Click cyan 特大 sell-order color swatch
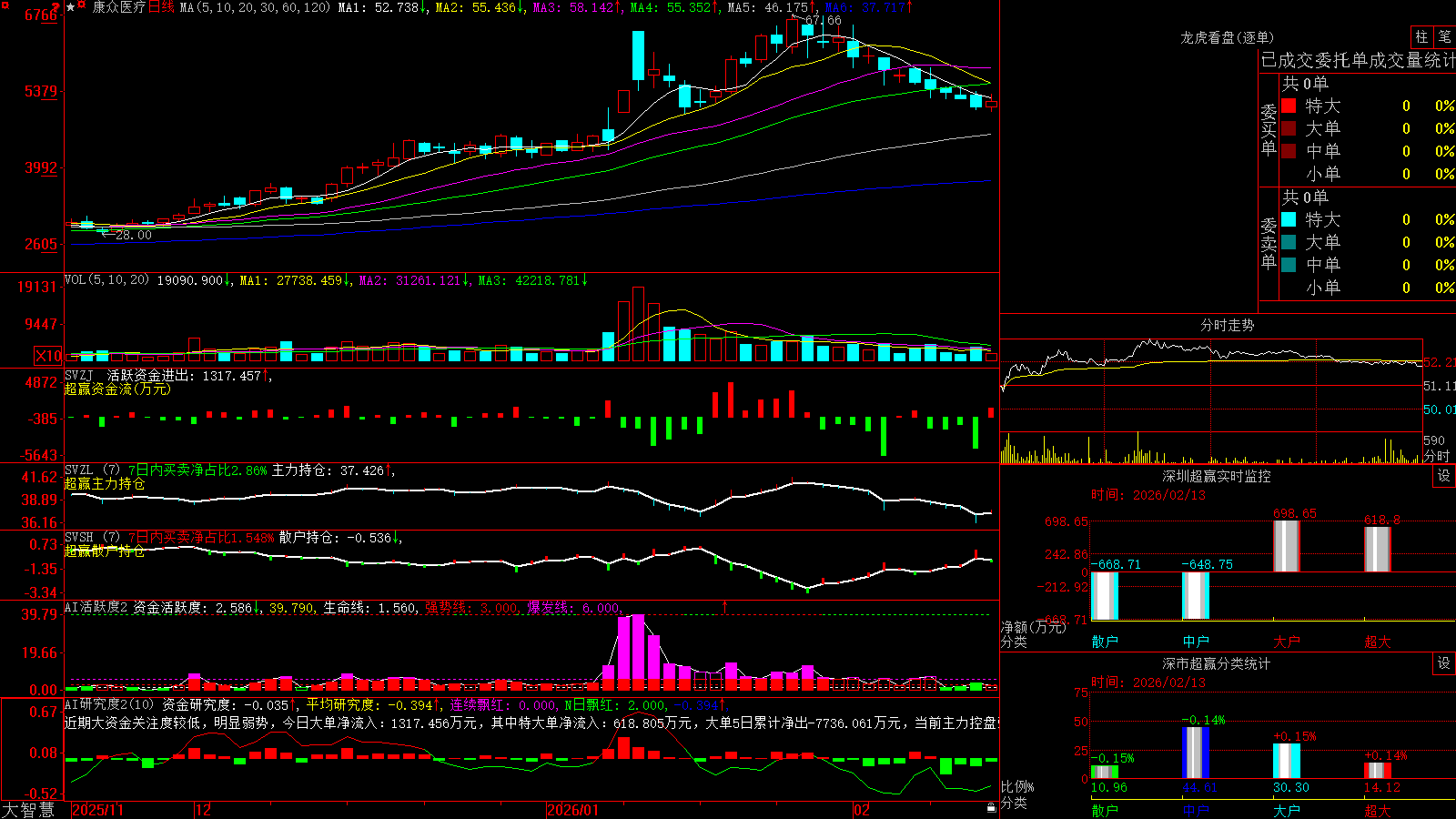The height and width of the screenshot is (819, 1456). (1289, 219)
